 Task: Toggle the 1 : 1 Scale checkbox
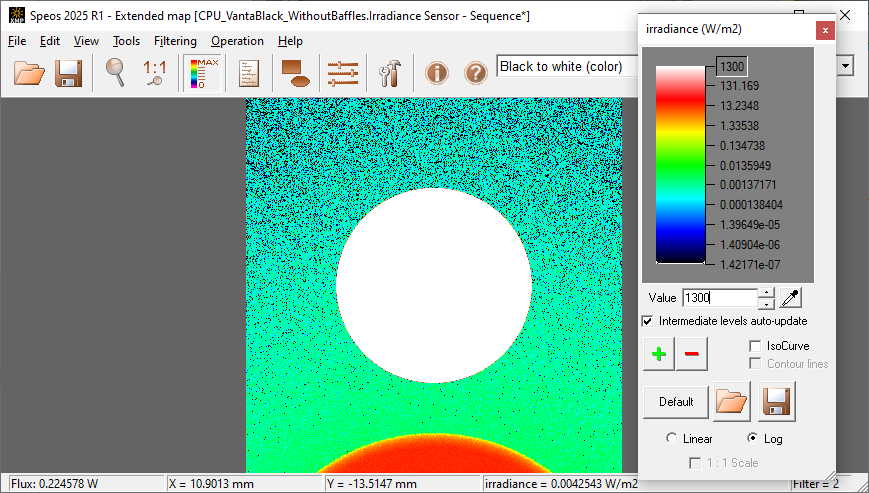[694, 463]
